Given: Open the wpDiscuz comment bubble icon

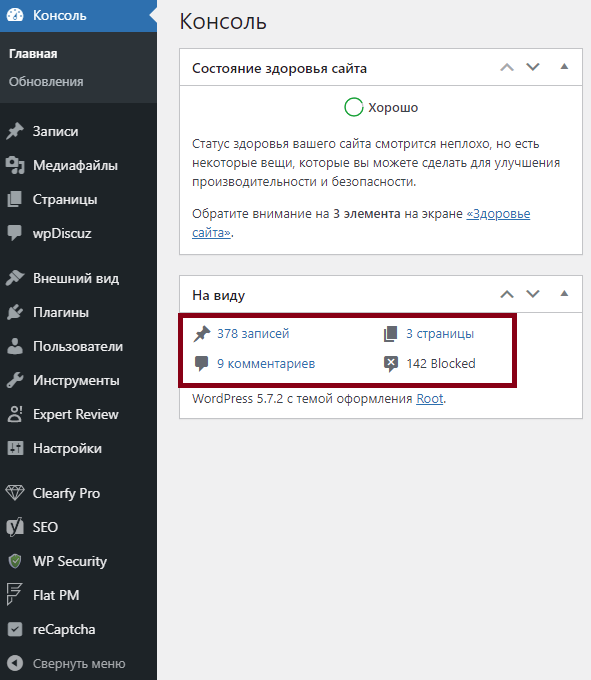Looking at the screenshot, I should [x=15, y=233].
